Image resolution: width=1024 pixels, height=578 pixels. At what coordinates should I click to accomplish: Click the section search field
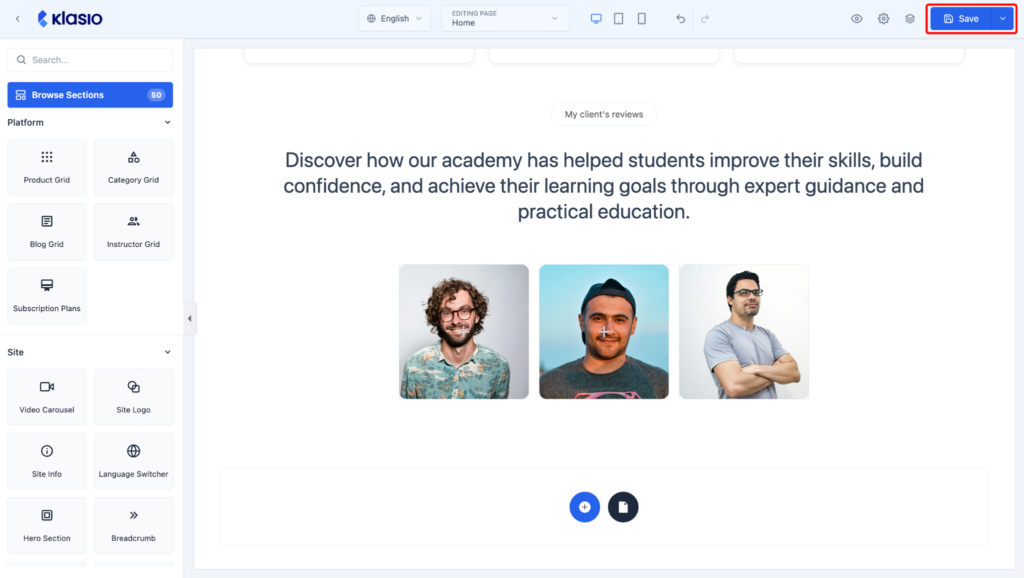click(90, 59)
